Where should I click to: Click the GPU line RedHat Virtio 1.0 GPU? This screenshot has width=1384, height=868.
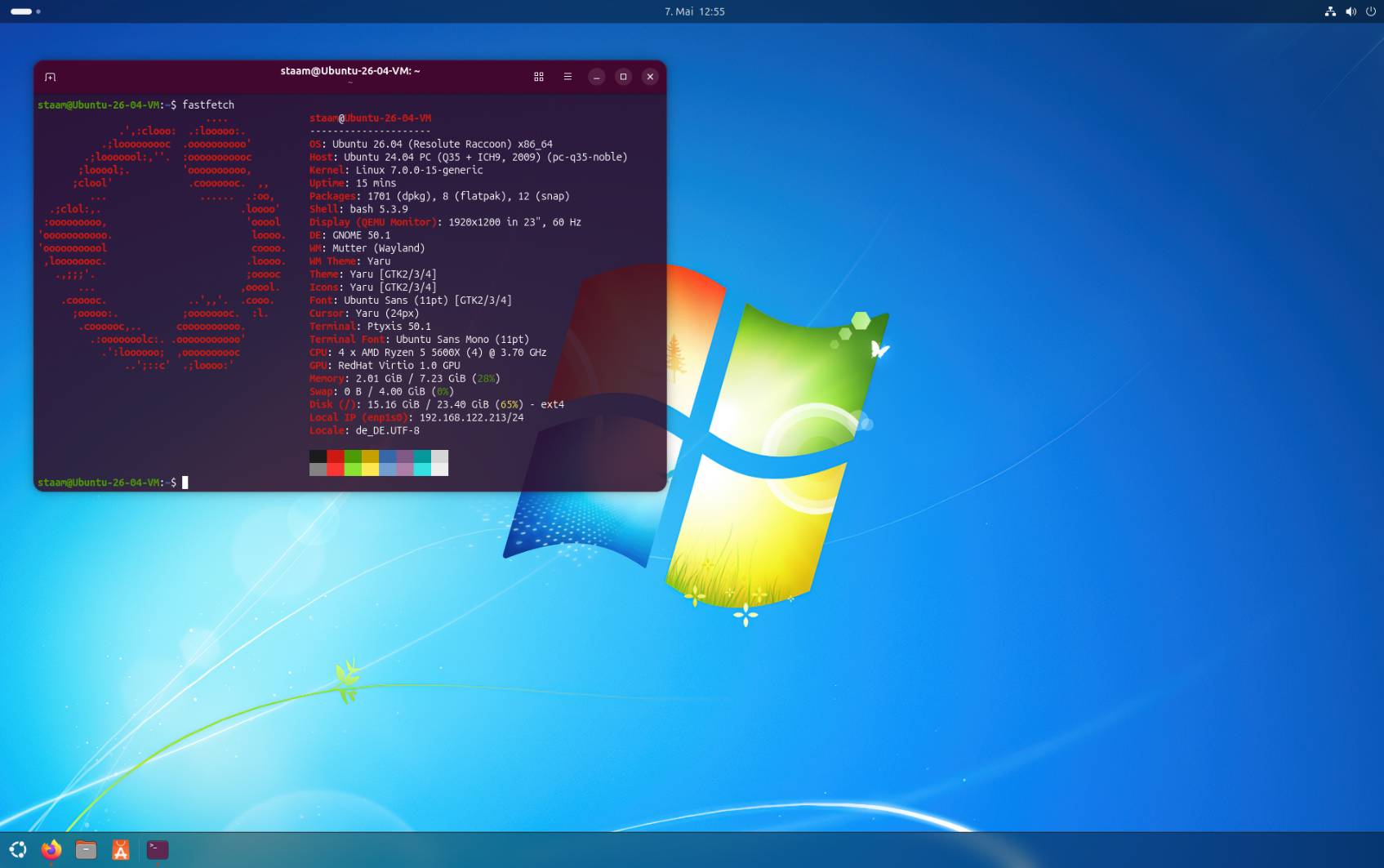[385, 366]
